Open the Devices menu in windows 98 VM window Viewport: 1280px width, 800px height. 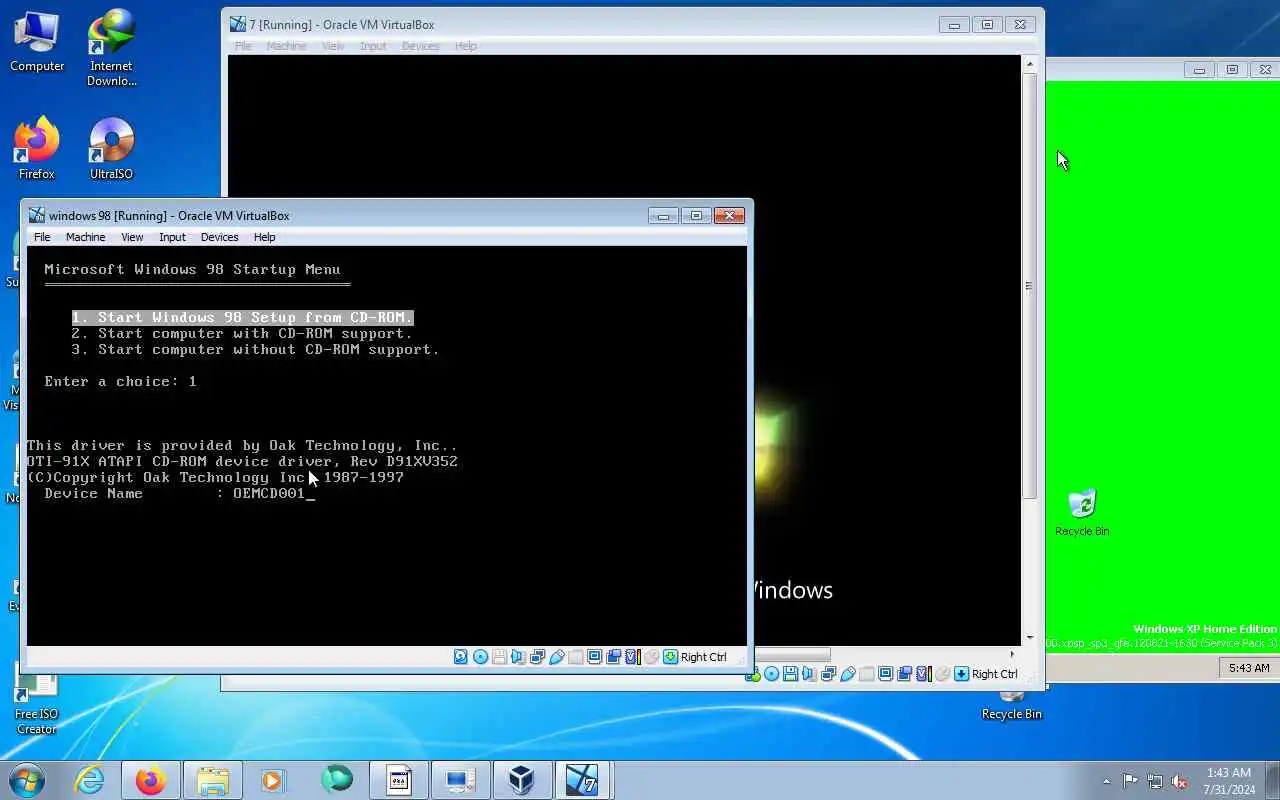(219, 237)
